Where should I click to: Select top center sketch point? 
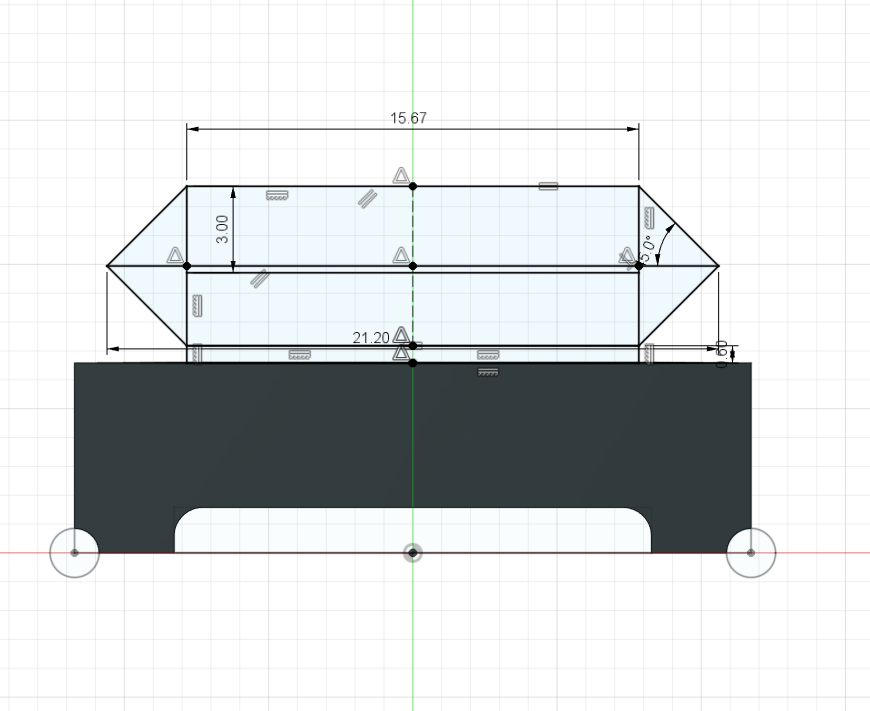413,186
